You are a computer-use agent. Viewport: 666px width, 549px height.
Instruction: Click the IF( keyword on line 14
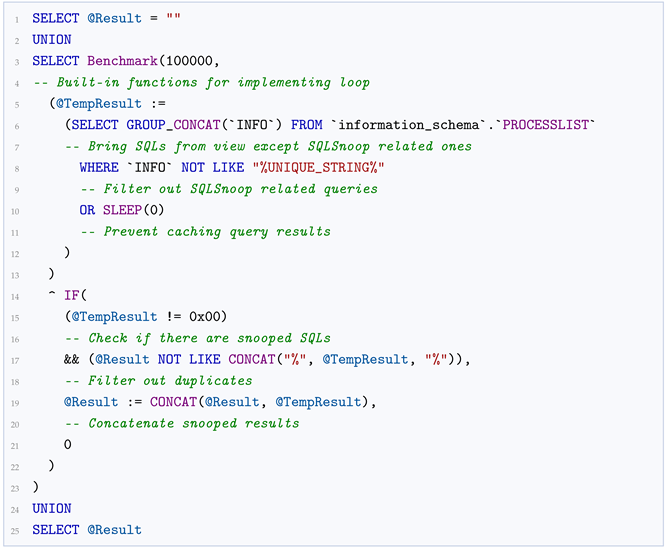tap(75, 295)
